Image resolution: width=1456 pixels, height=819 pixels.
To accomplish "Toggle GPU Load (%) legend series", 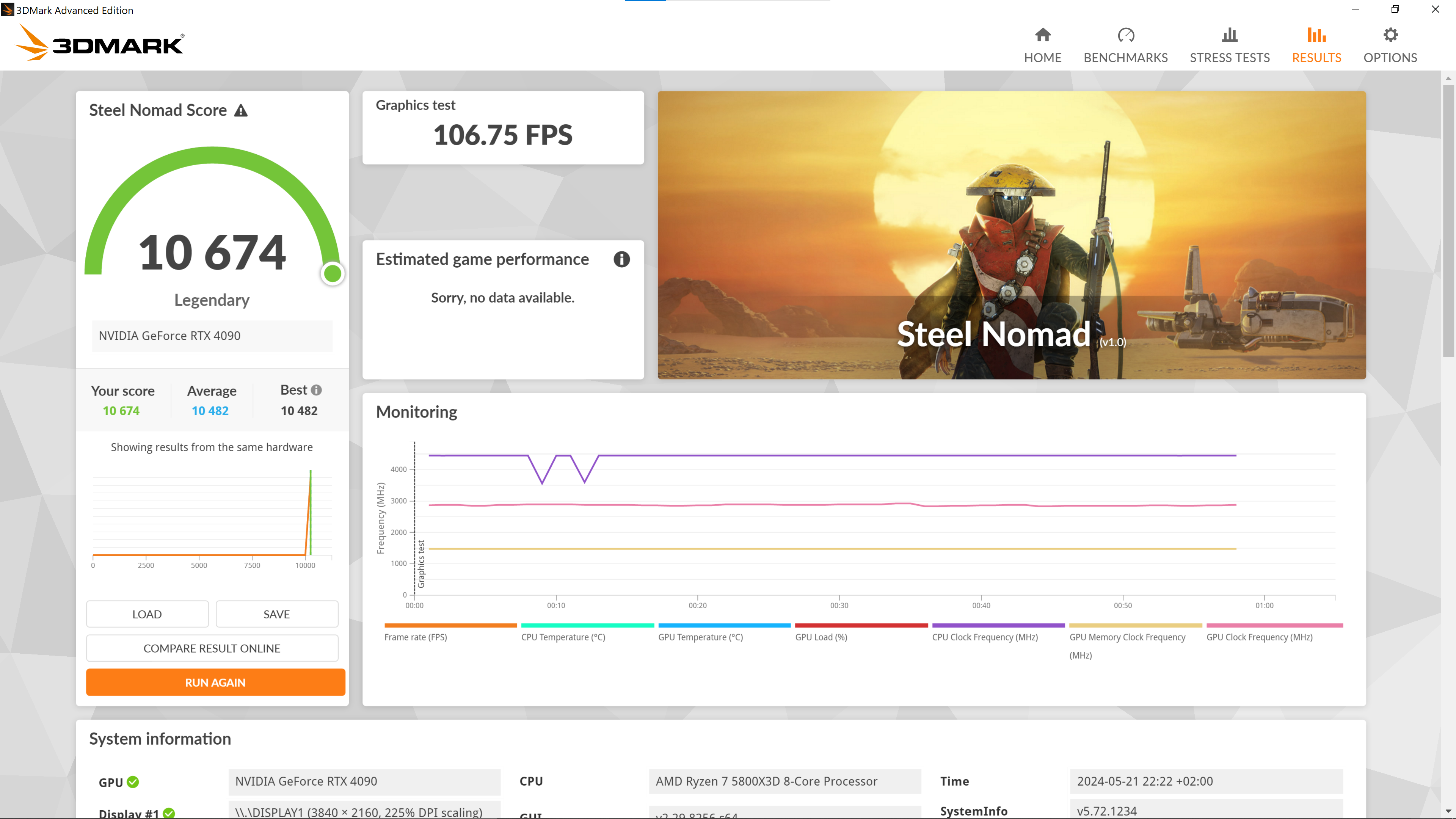I will 821,637.
